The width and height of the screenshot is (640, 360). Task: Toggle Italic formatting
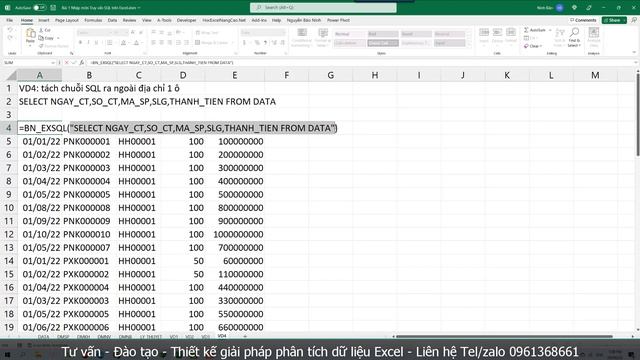click(x=88, y=42)
